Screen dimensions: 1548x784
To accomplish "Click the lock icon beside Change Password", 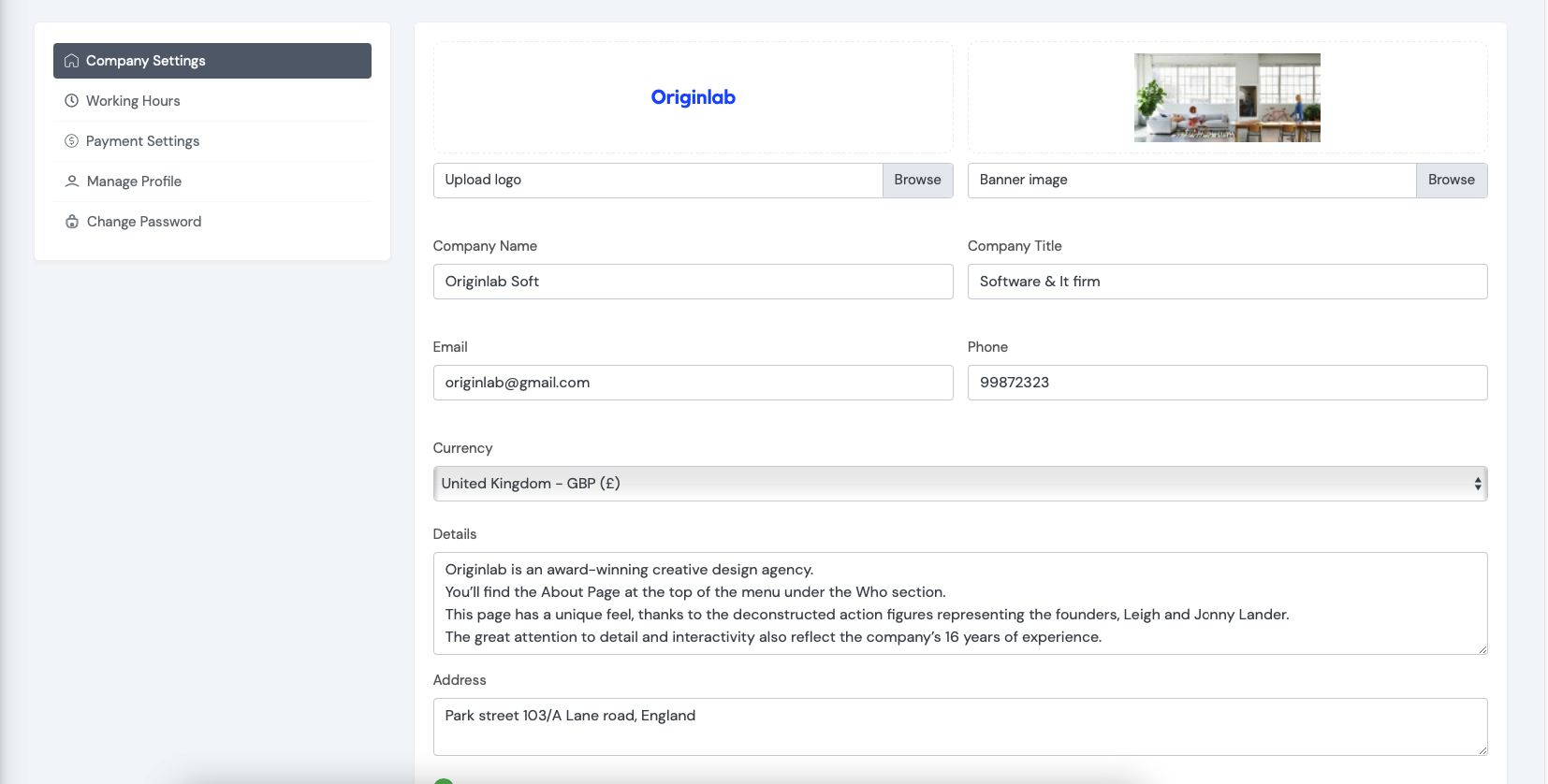I will pos(72,222).
